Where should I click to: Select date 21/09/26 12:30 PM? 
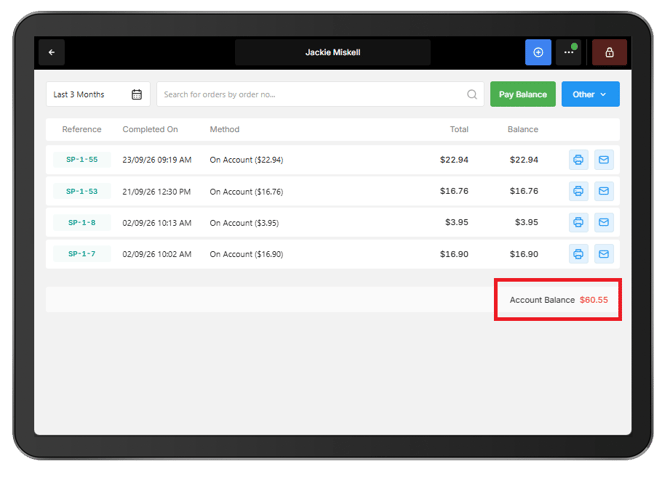click(156, 191)
